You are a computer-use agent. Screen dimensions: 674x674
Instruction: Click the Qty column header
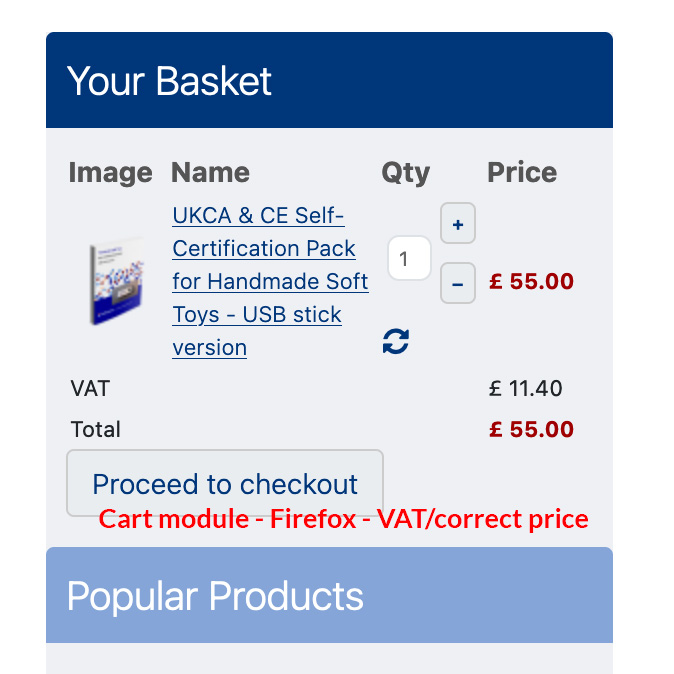pyautogui.click(x=405, y=172)
